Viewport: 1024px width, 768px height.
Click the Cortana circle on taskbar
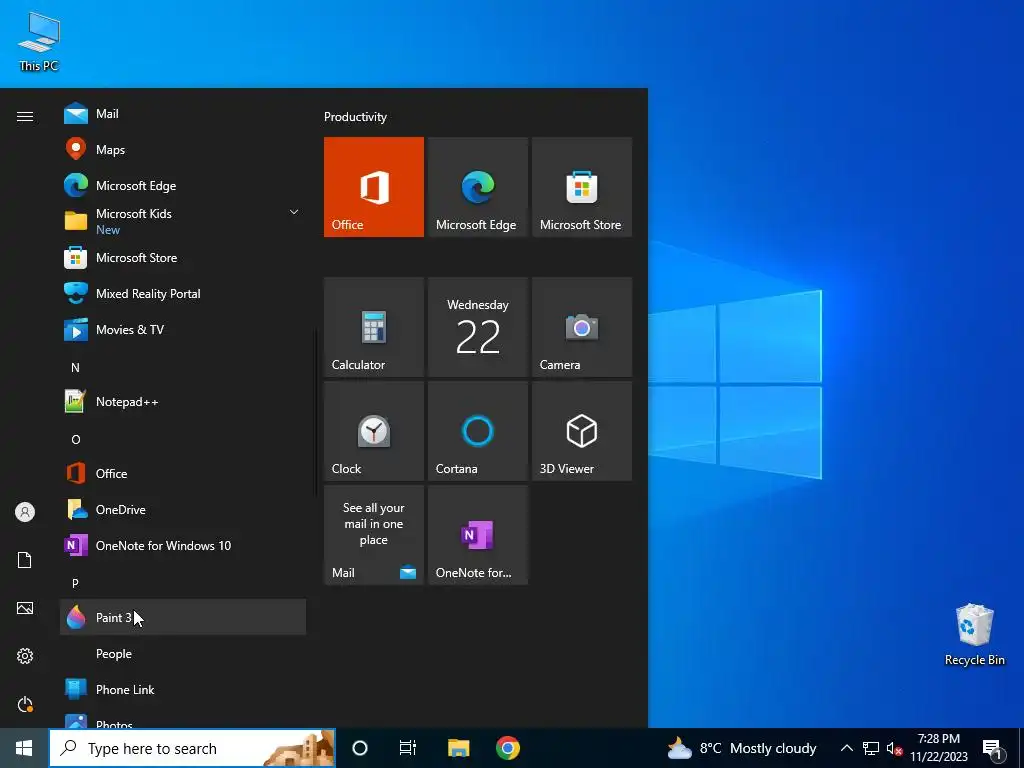pos(360,748)
